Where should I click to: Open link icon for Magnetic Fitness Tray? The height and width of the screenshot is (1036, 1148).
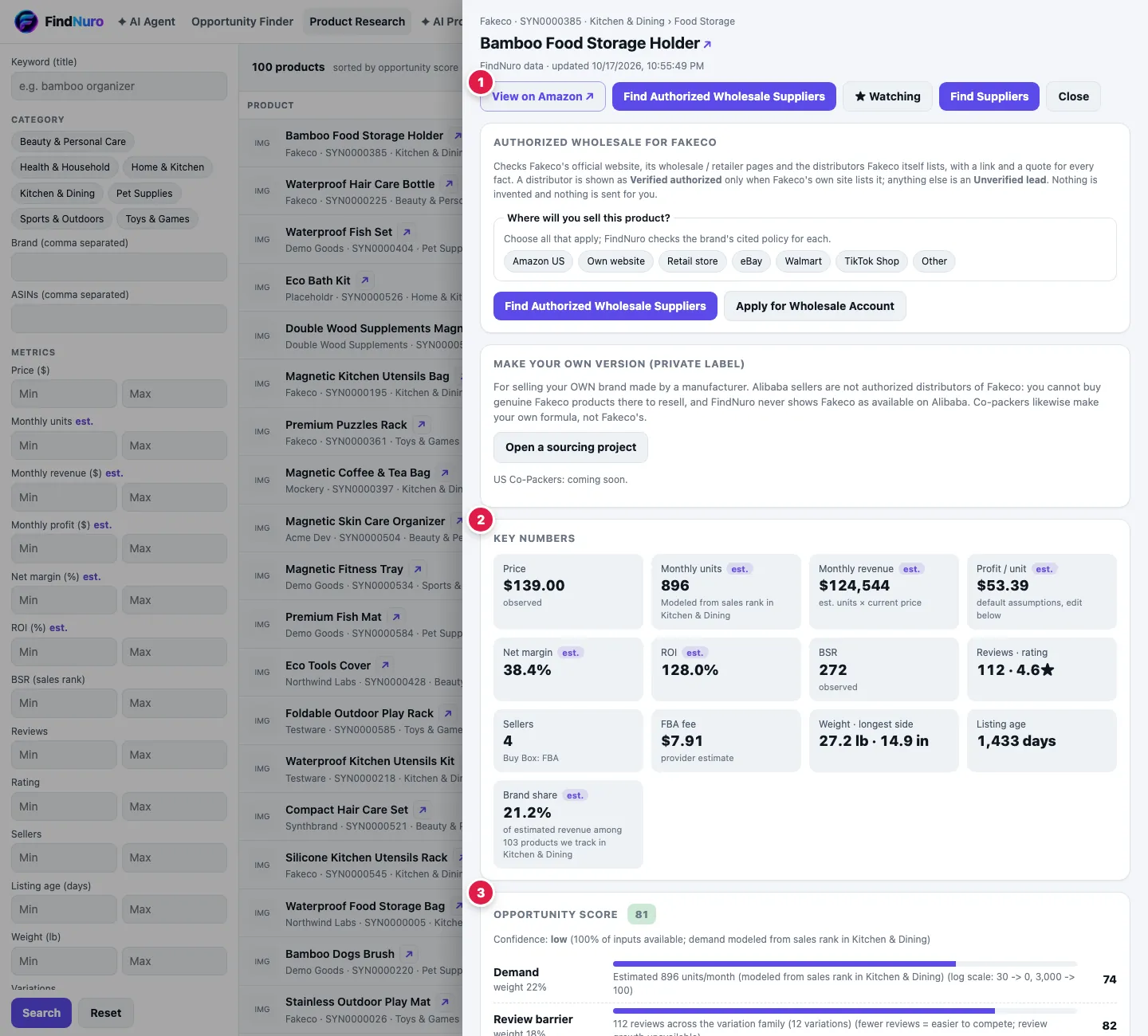[x=417, y=569]
